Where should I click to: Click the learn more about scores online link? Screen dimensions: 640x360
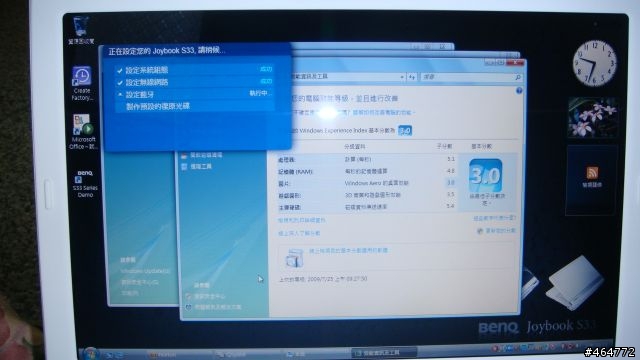click(299, 233)
